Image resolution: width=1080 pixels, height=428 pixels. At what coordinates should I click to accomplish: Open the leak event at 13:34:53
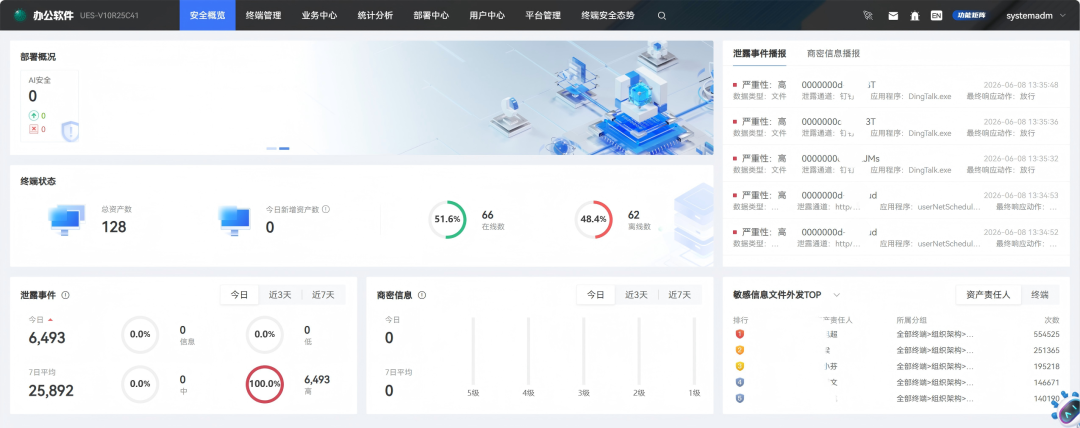point(895,201)
